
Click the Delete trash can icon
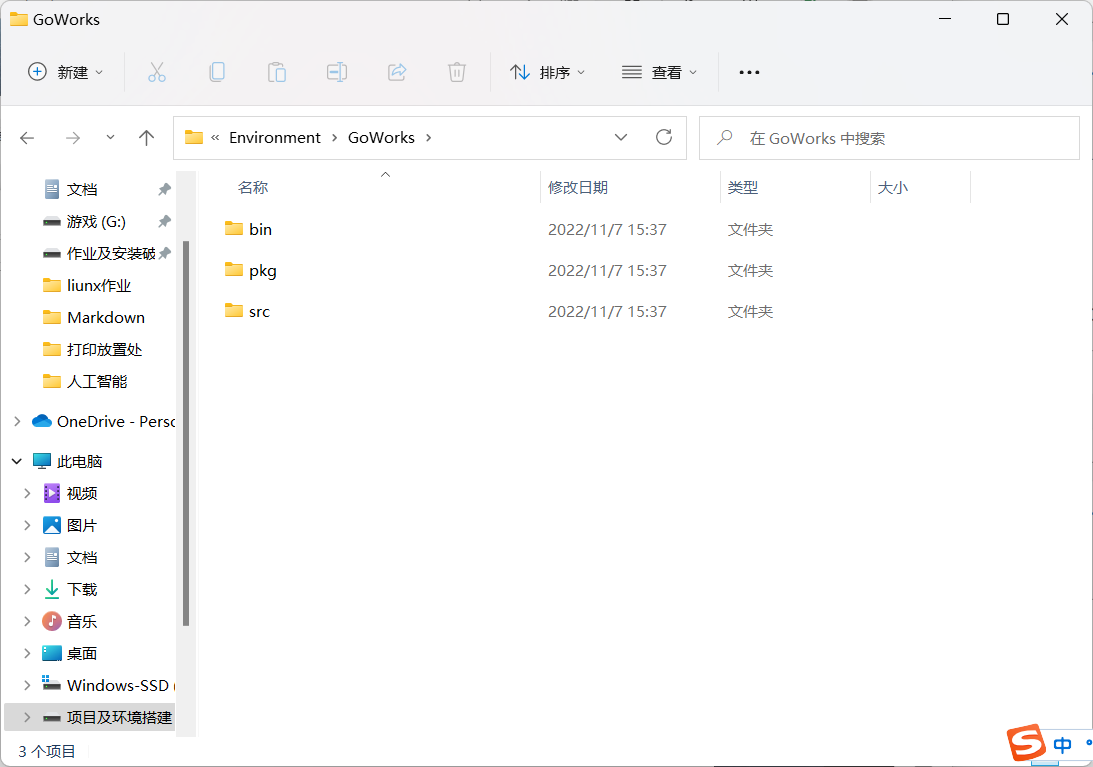[457, 72]
